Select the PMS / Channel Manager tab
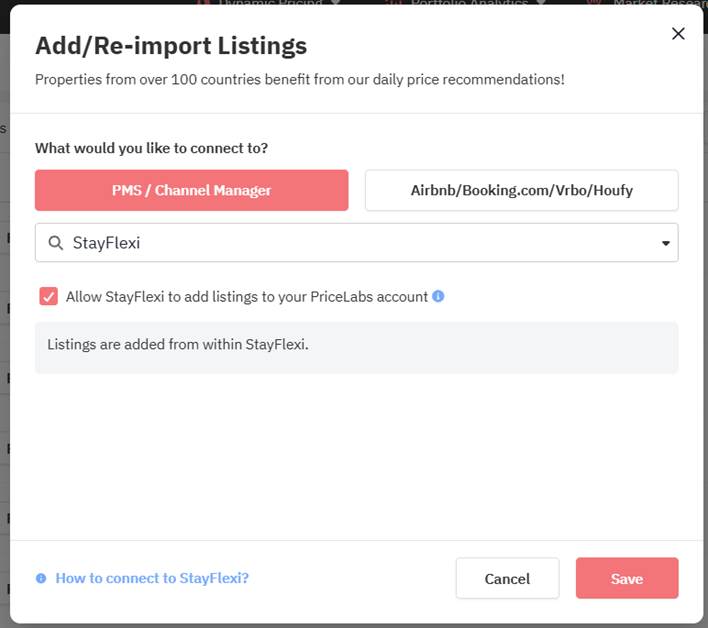708x628 pixels. 191,190
